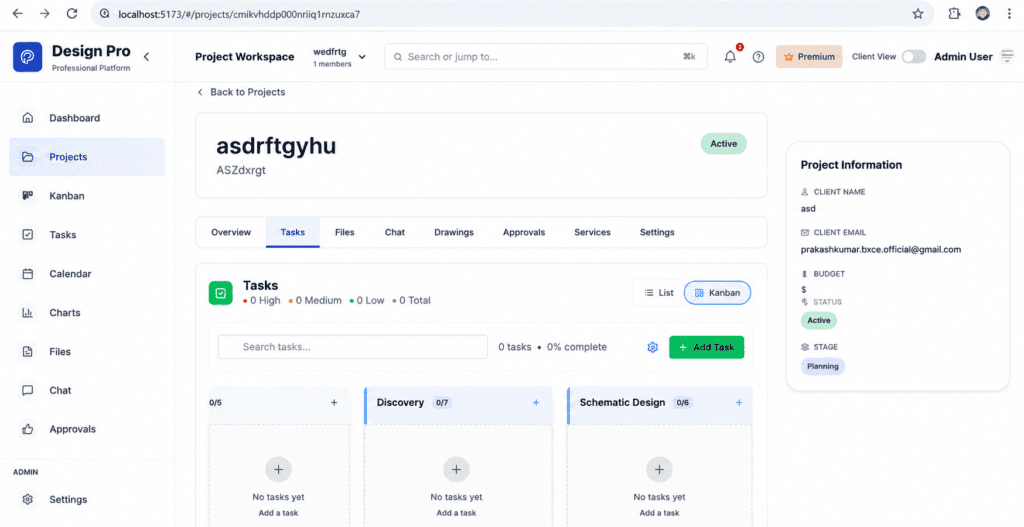Reload the page in browser
Image resolution: width=1024 pixels, height=527 pixels.
tap(72, 14)
